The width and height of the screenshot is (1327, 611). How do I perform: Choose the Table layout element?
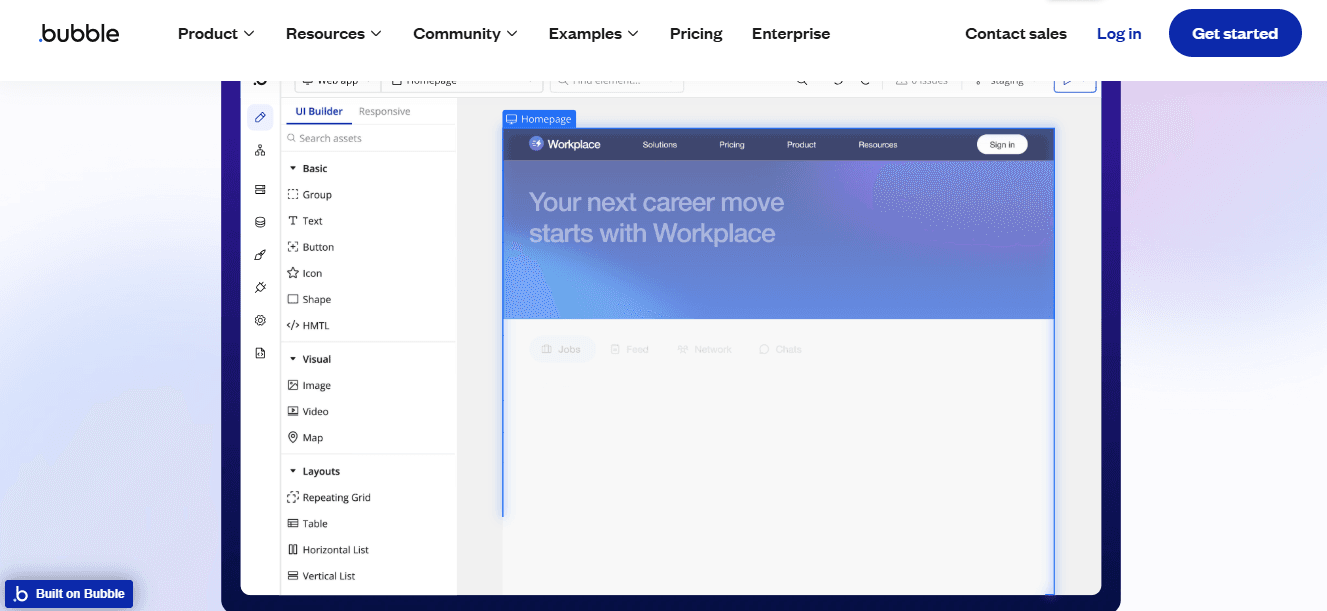point(308,523)
